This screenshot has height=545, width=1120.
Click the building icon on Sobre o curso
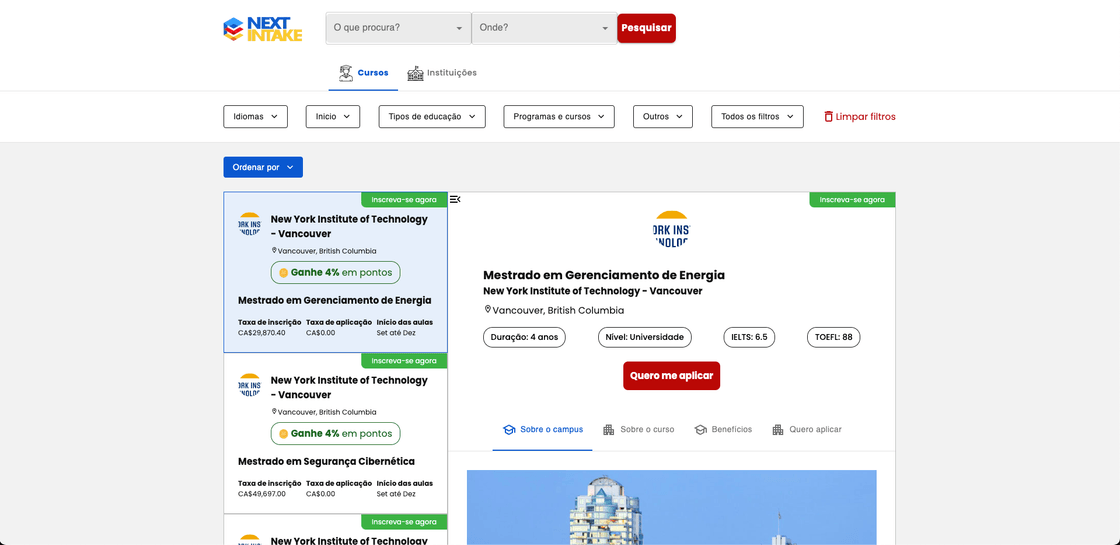[609, 429]
